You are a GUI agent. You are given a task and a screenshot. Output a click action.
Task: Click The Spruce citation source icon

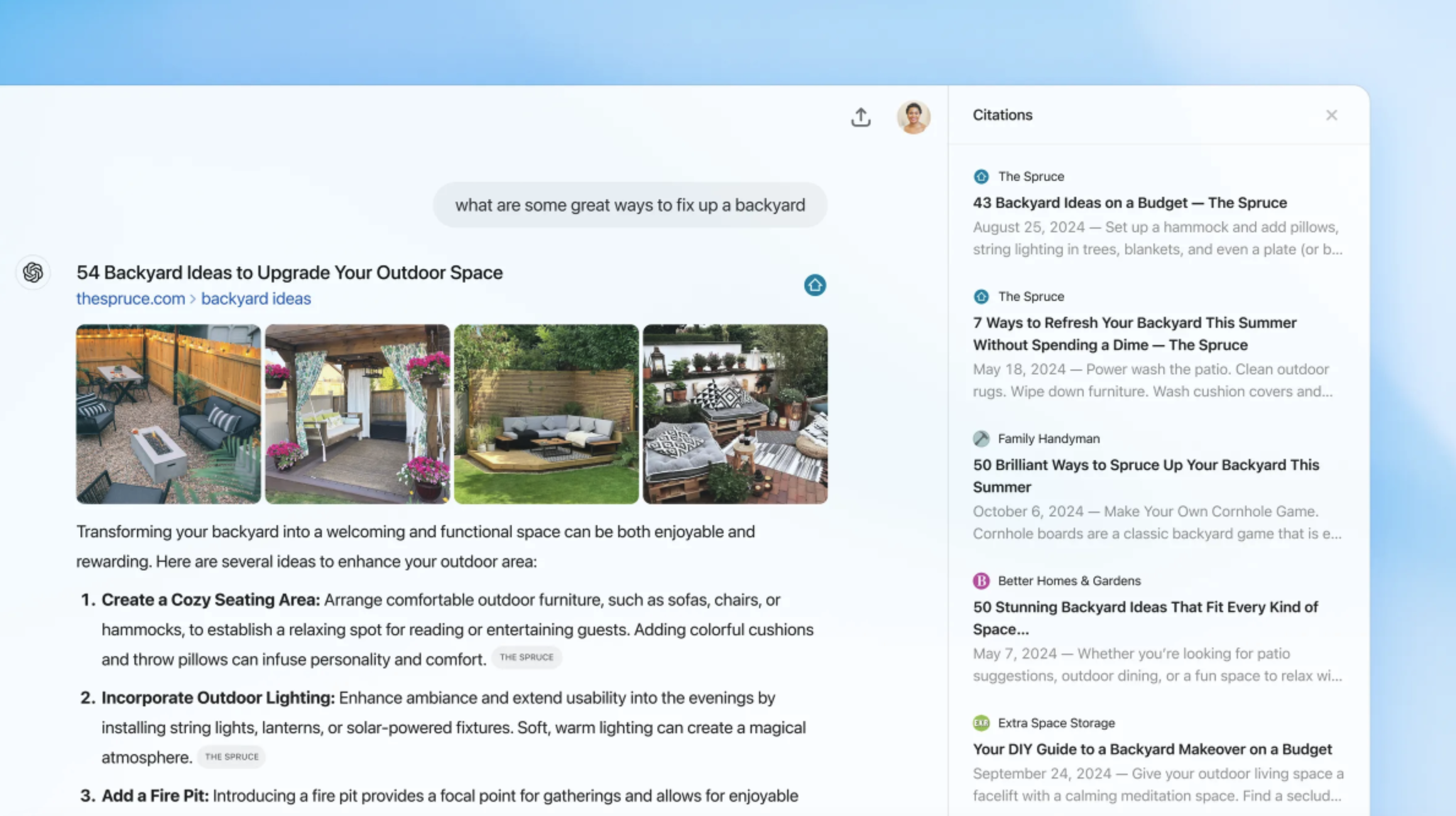tap(981, 176)
